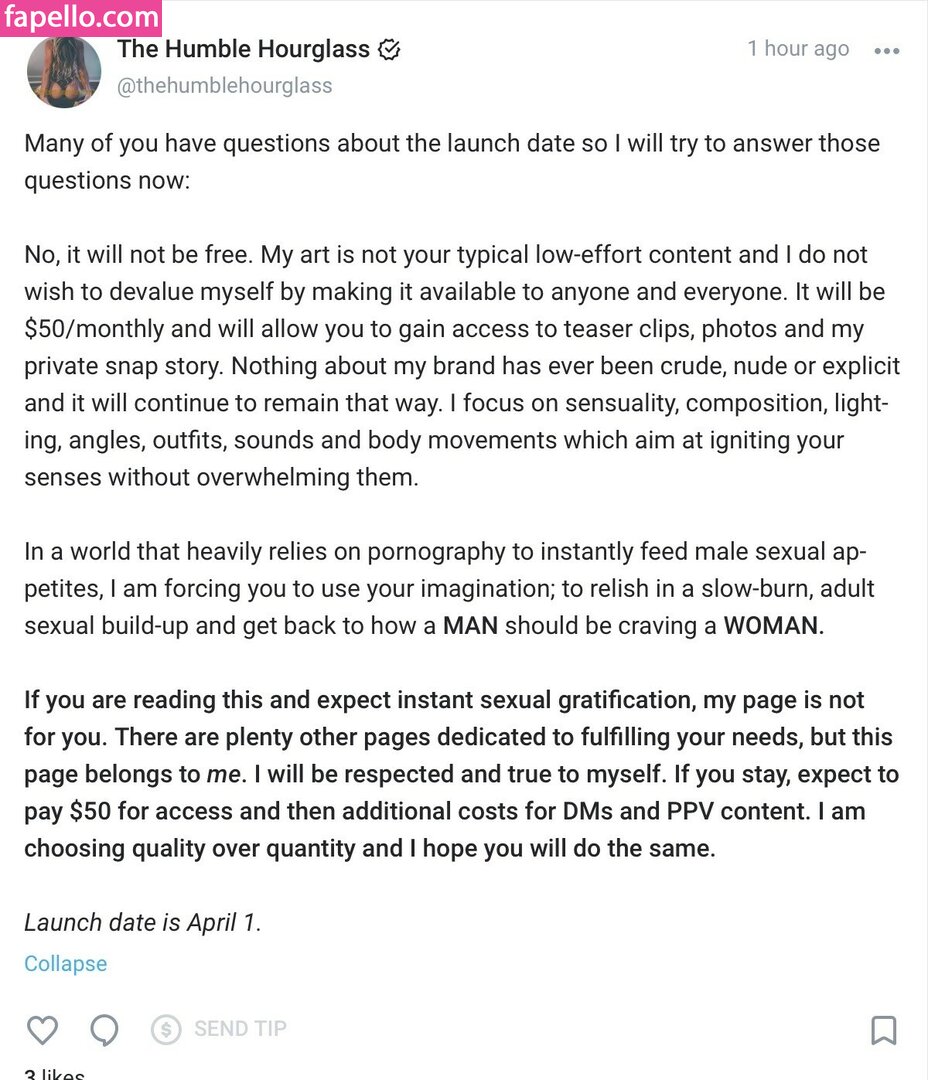Open comments via the speech bubble icon
Image resolution: width=928 pixels, height=1080 pixels.
(x=104, y=1029)
